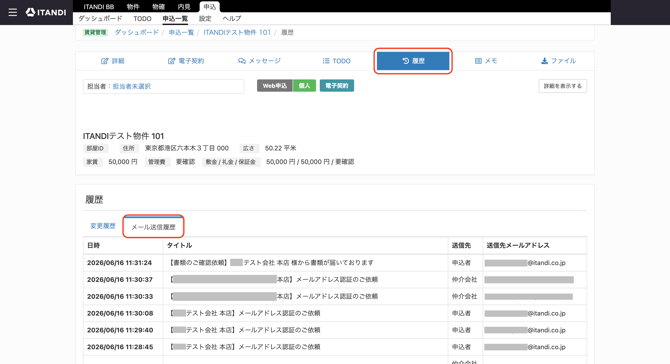Click the email address in the 11:30:08 row
The image size is (670, 364).
[x=525, y=313]
